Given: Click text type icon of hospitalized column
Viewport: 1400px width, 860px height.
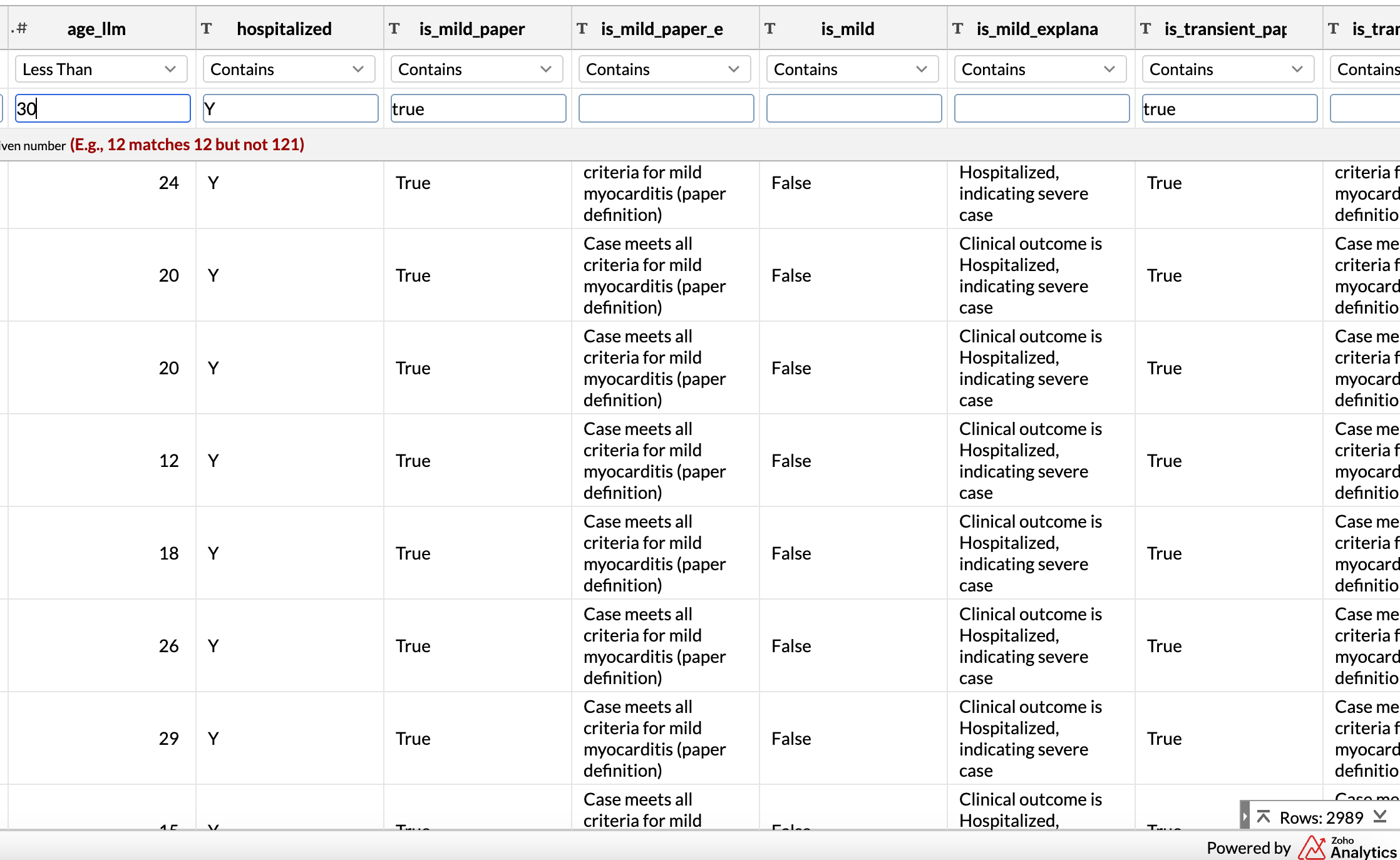Looking at the screenshot, I should click(207, 29).
